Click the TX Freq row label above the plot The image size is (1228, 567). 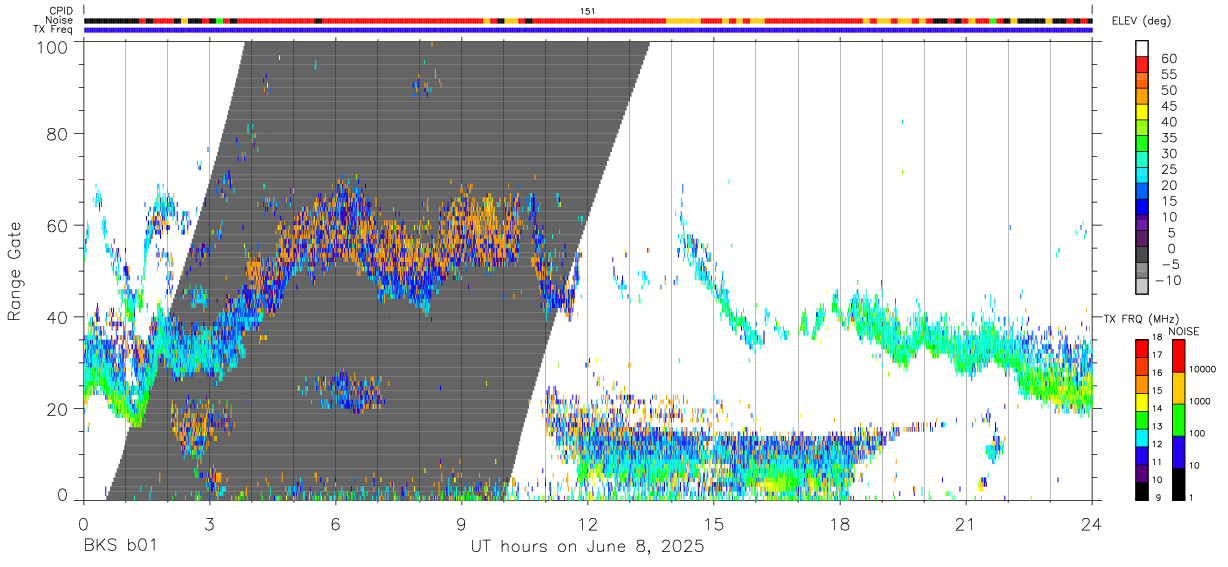pos(54,30)
